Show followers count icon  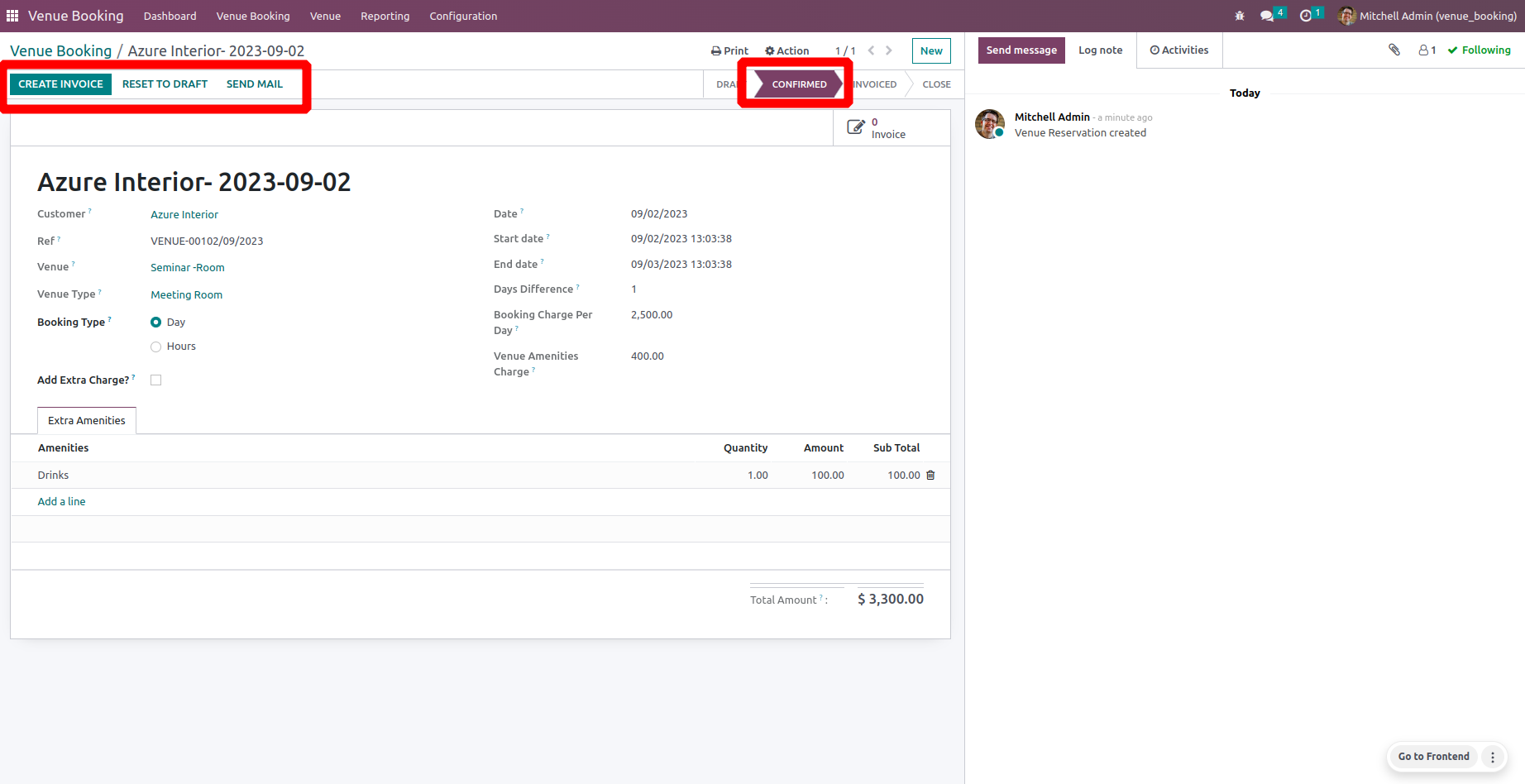coord(1427,50)
